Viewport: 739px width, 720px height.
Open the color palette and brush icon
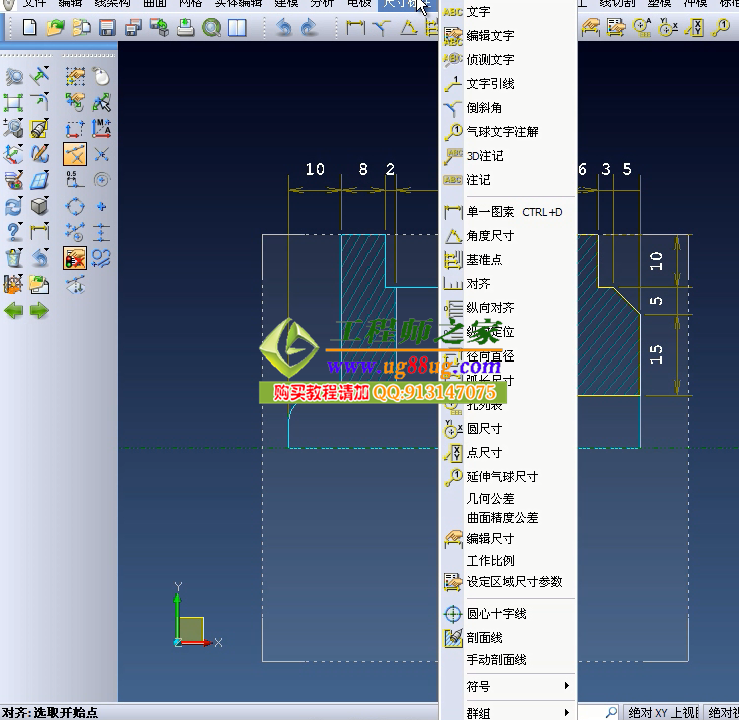(13, 180)
